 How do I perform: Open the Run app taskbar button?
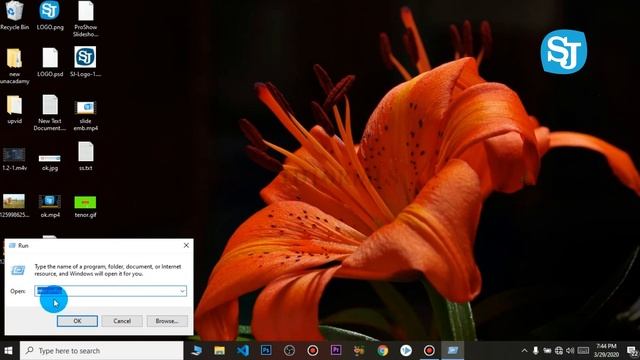coord(452,351)
